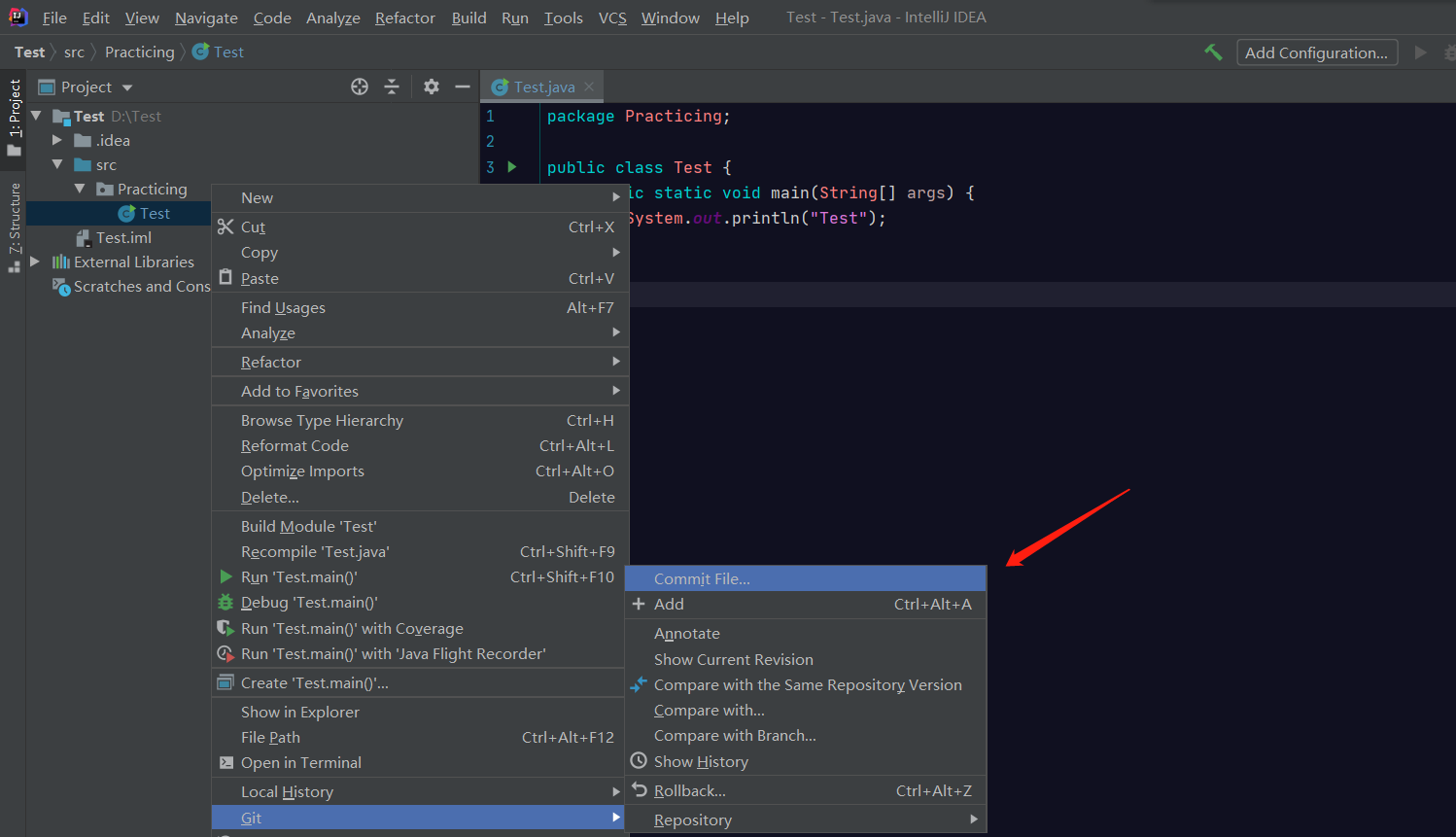Choose Optimize Imports
The width and height of the screenshot is (1456, 837).
tap(420, 471)
